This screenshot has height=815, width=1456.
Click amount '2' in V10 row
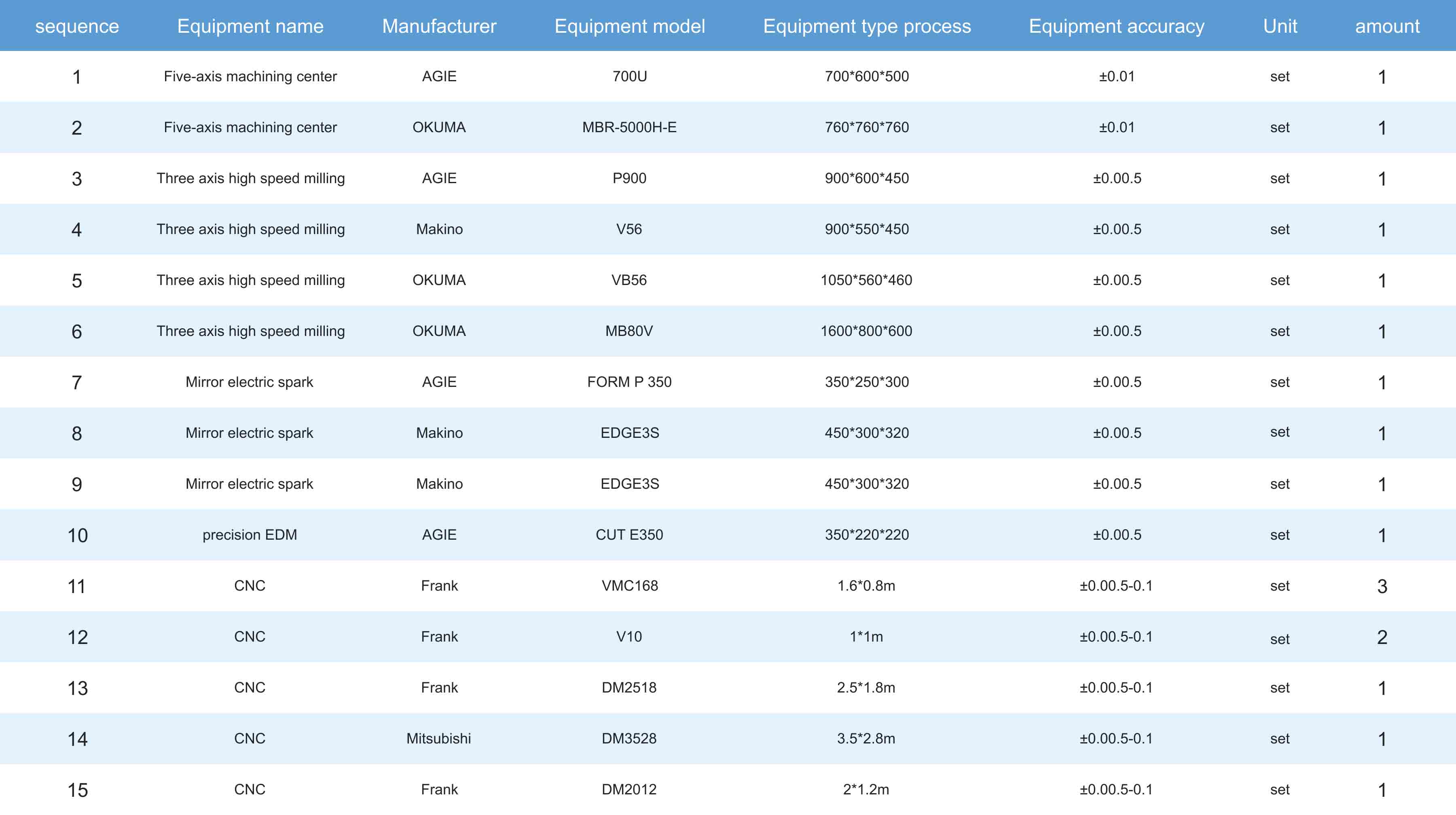click(x=1382, y=637)
